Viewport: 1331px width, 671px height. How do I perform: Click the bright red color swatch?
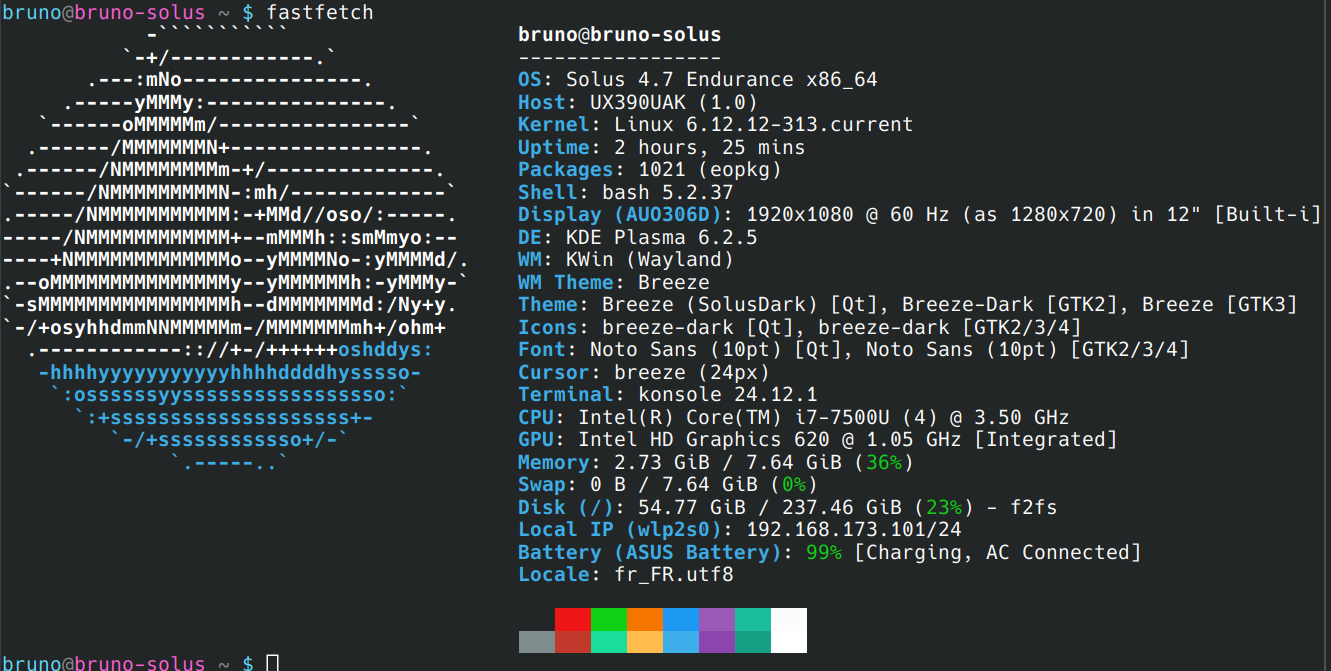point(573,619)
